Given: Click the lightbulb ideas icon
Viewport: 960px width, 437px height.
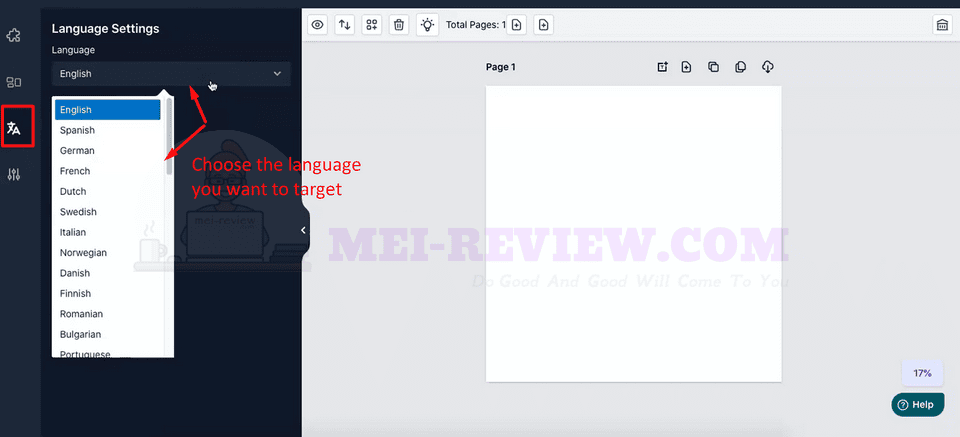Looking at the screenshot, I should point(427,24).
